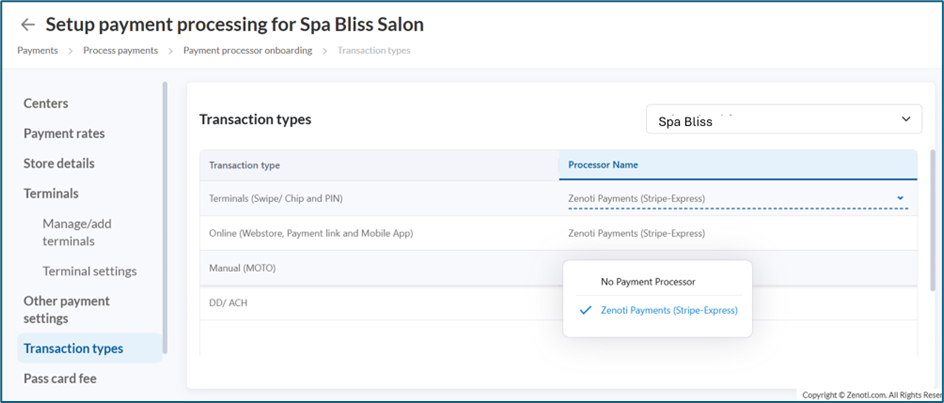944x403 pixels.
Task: Open Pass card fee in sidebar
Action: [60, 378]
